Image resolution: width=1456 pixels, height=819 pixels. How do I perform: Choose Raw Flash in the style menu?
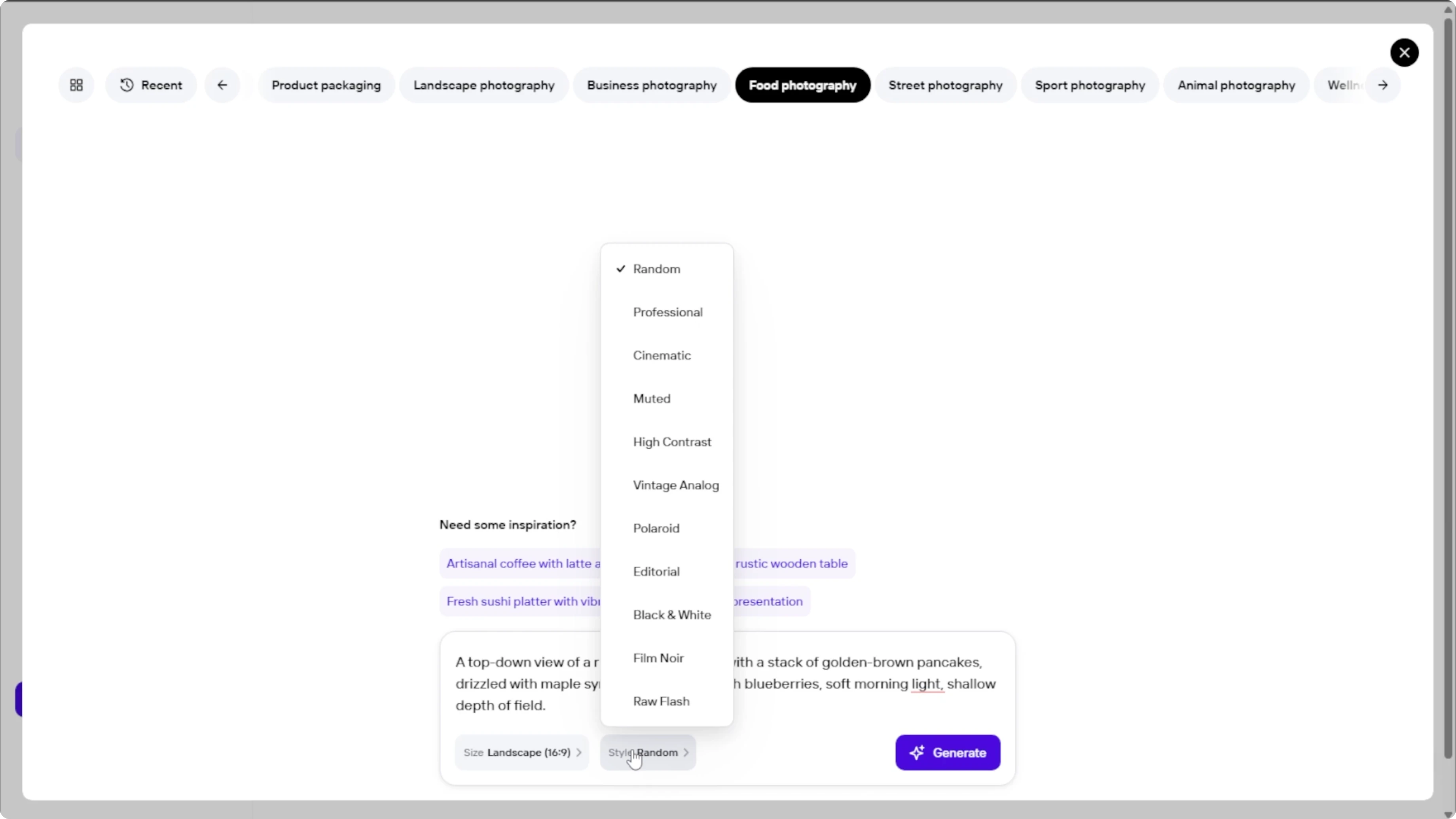[x=667, y=701]
